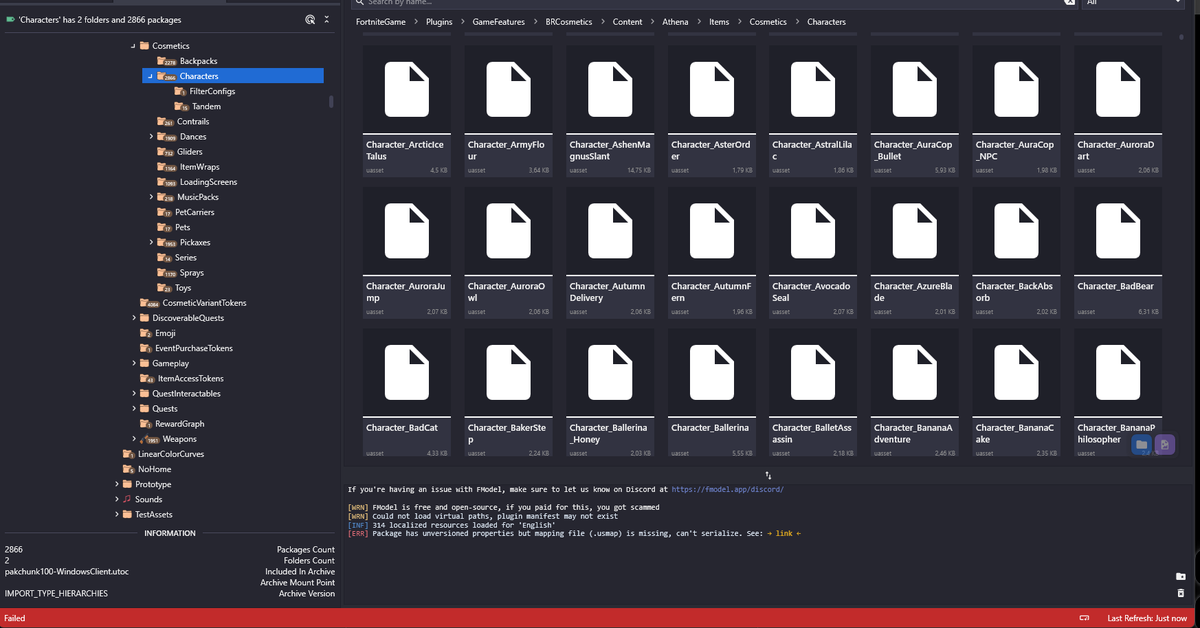1200x628 pixels.
Task: Click the Sounds music note icon
Action: (127, 499)
